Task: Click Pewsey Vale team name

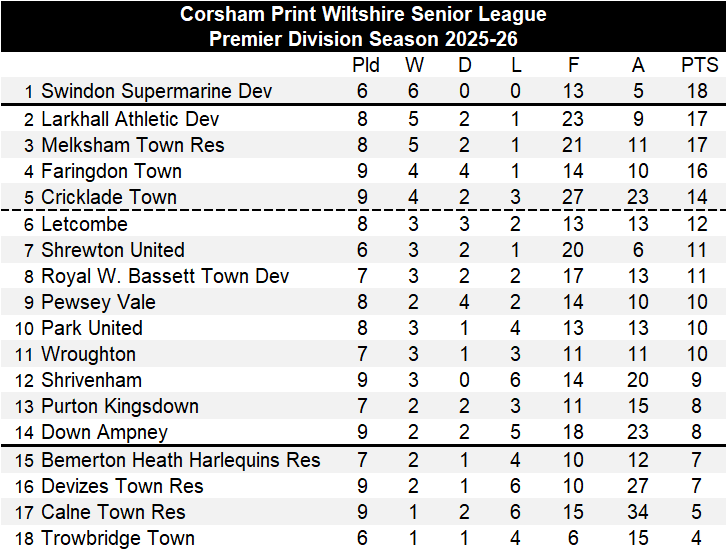Action: click(98, 302)
